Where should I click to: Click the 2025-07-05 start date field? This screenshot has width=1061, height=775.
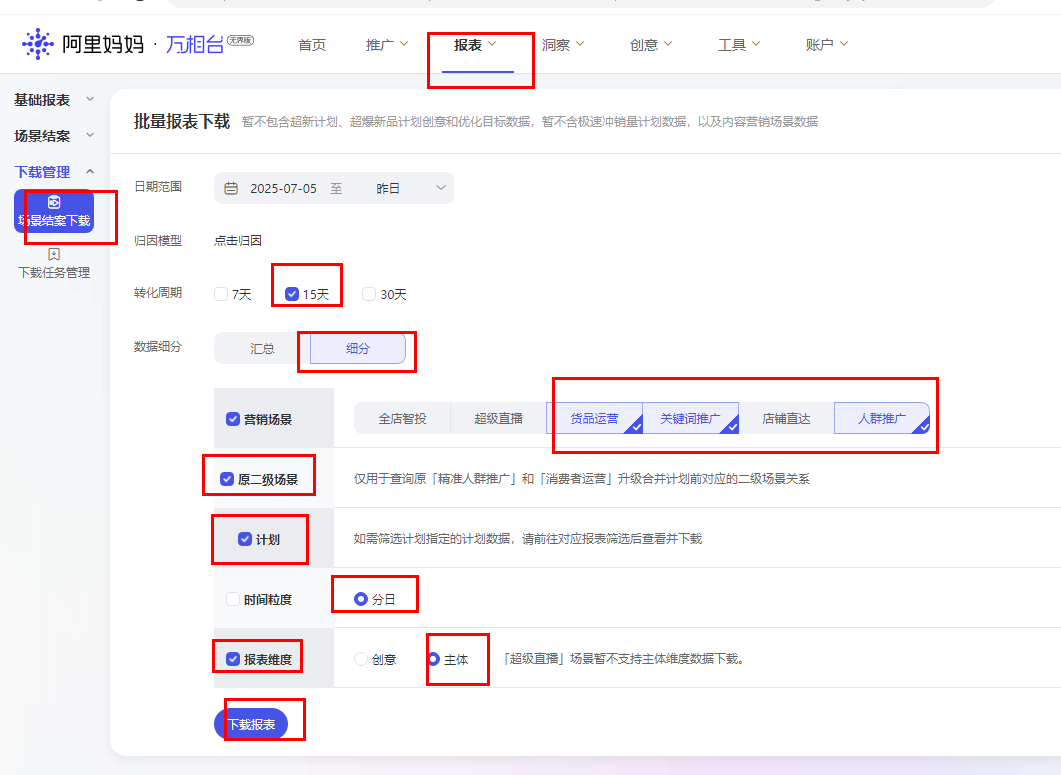(x=283, y=188)
